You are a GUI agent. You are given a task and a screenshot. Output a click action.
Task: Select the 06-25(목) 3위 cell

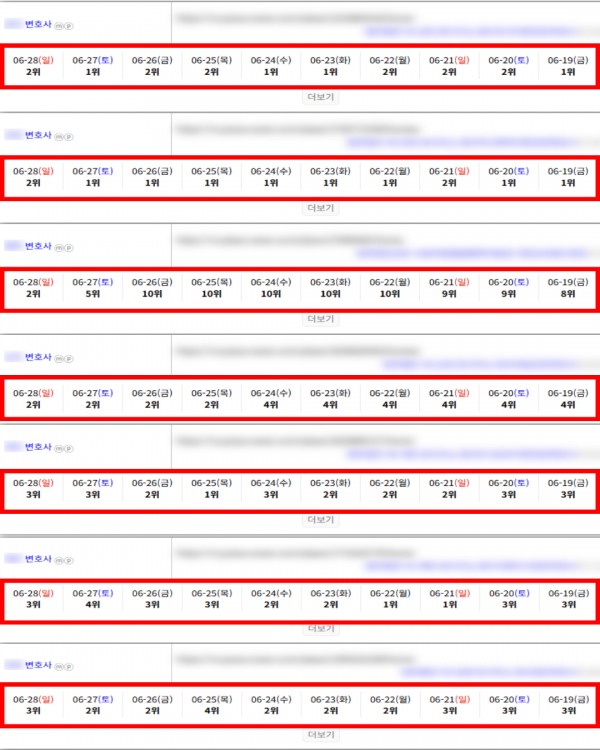[x=211, y=599]
